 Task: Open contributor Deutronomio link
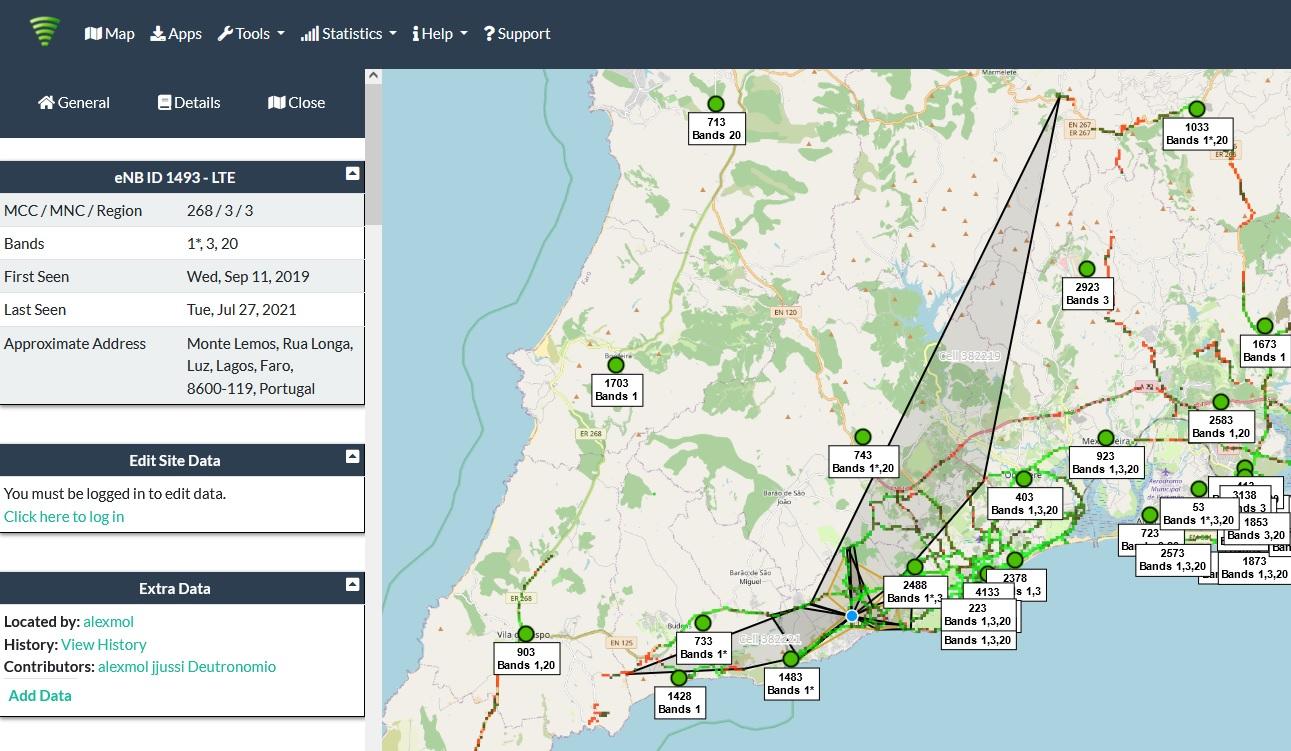(x=232, y=666)
